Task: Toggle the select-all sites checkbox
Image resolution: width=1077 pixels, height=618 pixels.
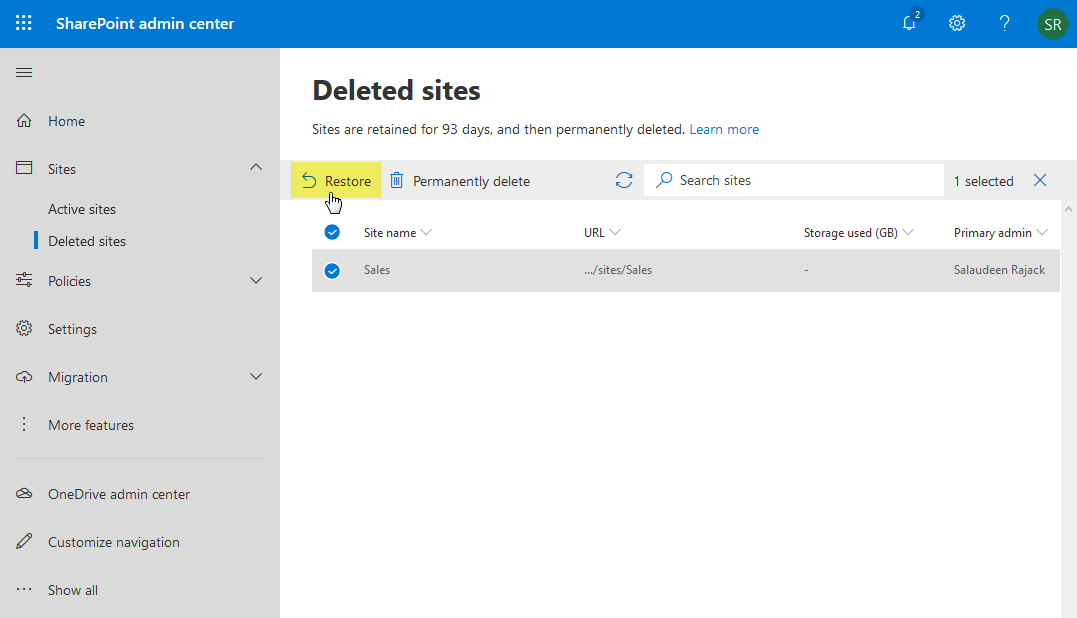Action: [332, 231]
